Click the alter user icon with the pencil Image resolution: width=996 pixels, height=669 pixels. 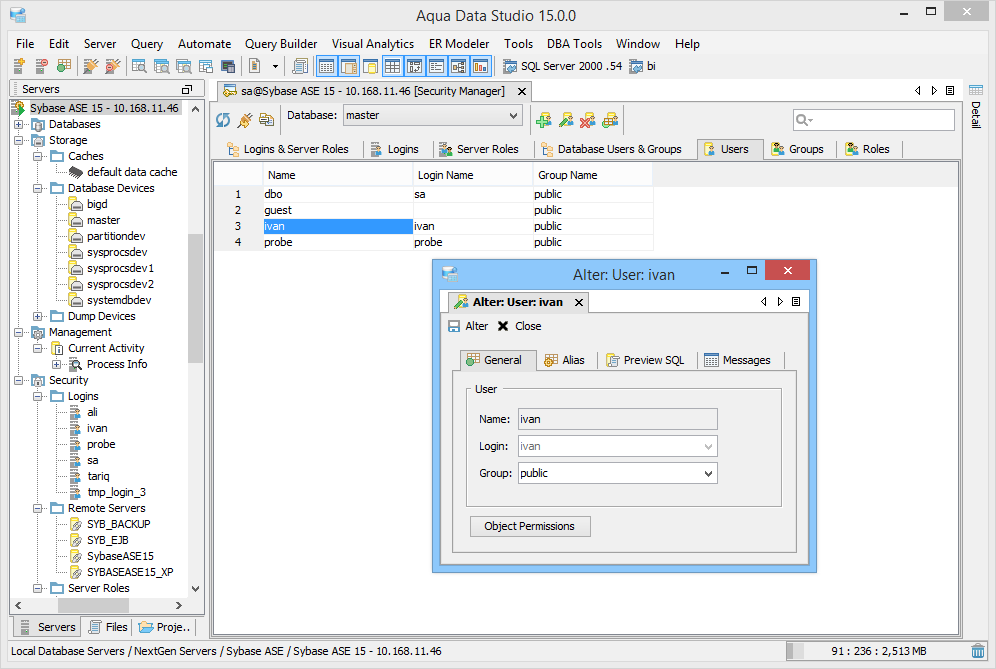[566, 119]
